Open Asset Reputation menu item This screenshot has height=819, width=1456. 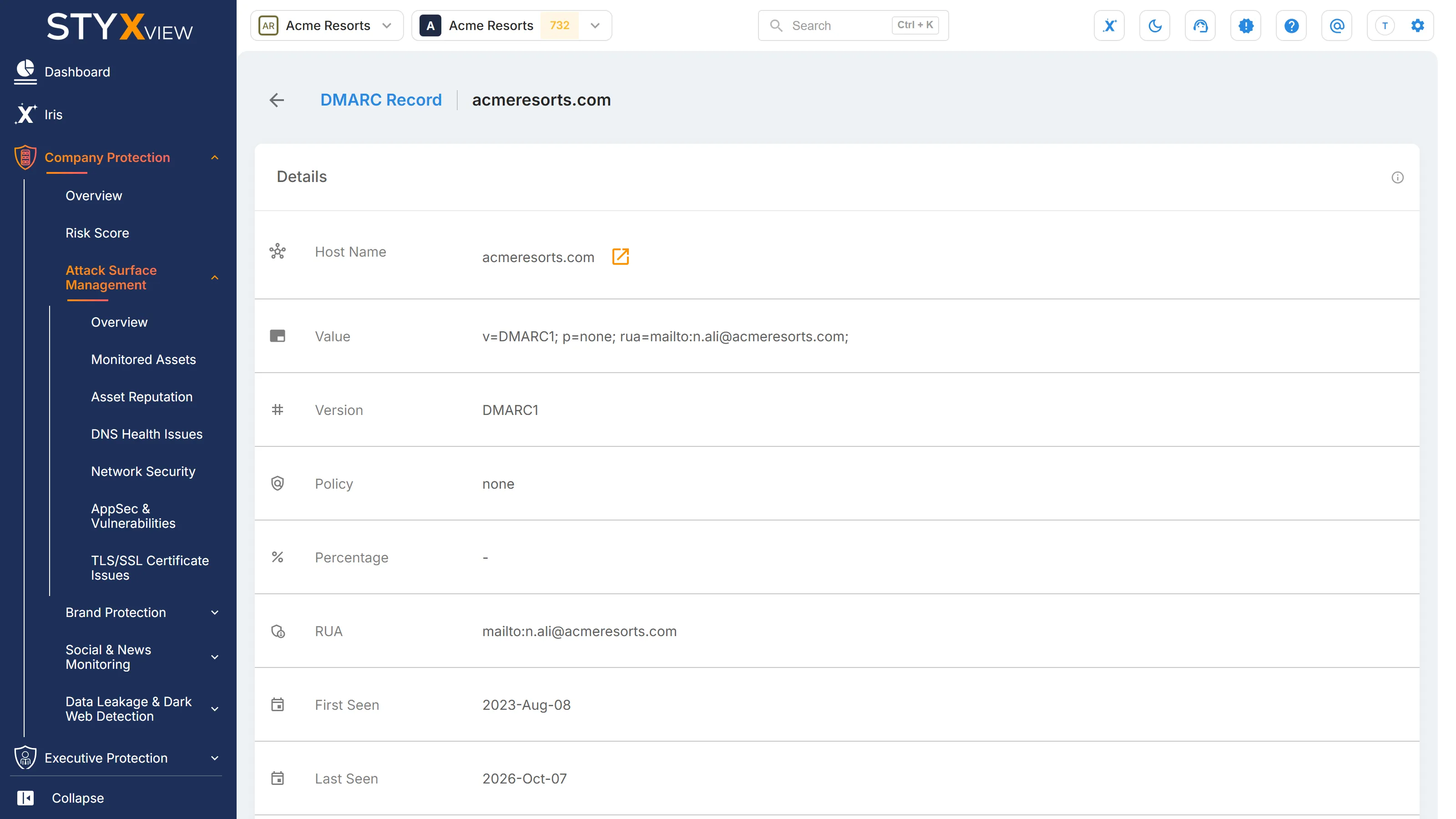(142, 397)
